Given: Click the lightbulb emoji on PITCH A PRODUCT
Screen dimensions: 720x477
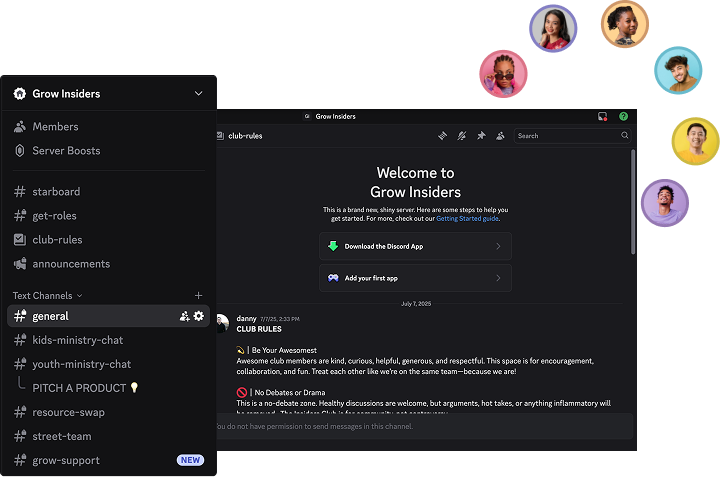Looking at the screenshot, I should click(134, 387).
